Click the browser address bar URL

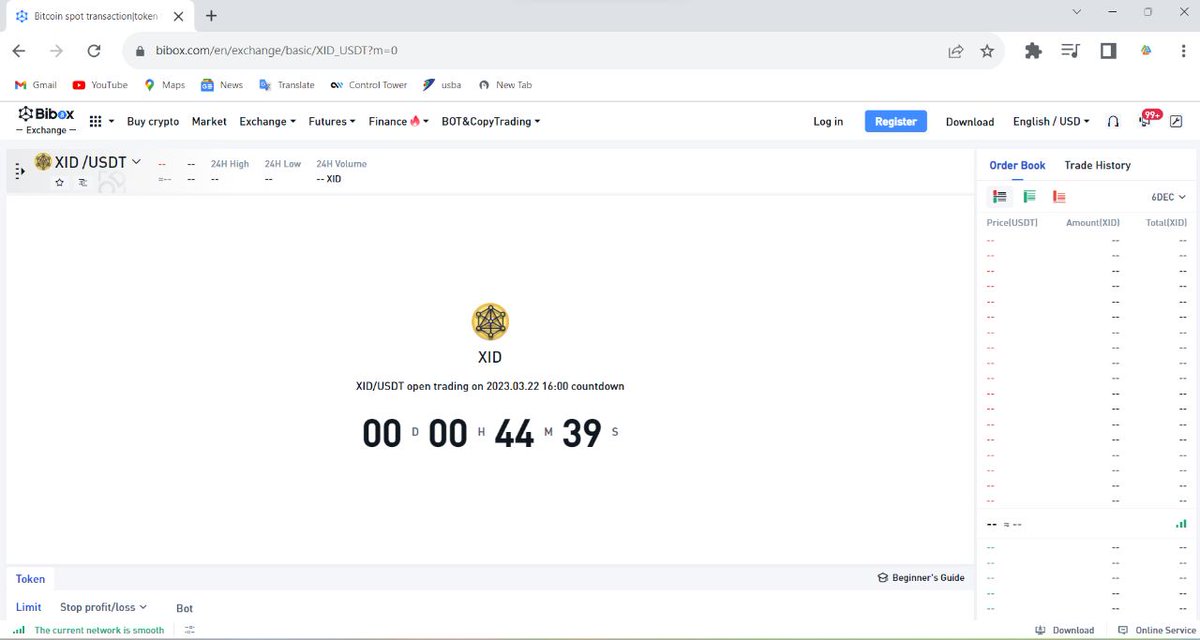click(276, 50)
